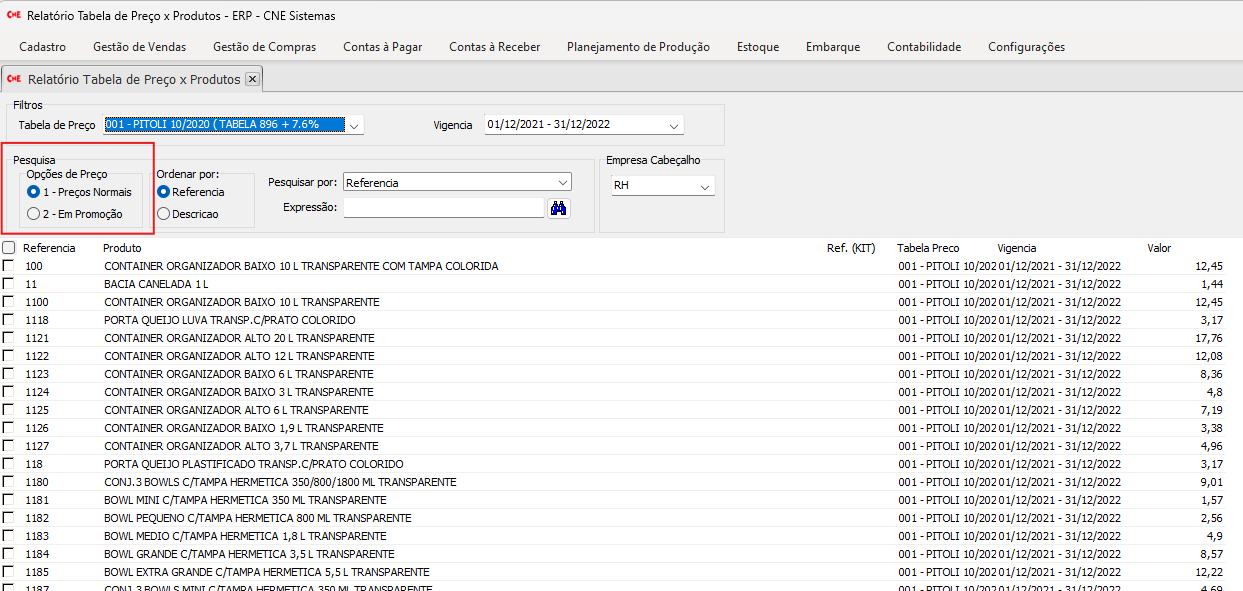The width and height of the screenshot is (1243, 591).
Task: Click the binoculars search icon
Action: (x=559, y=208)
